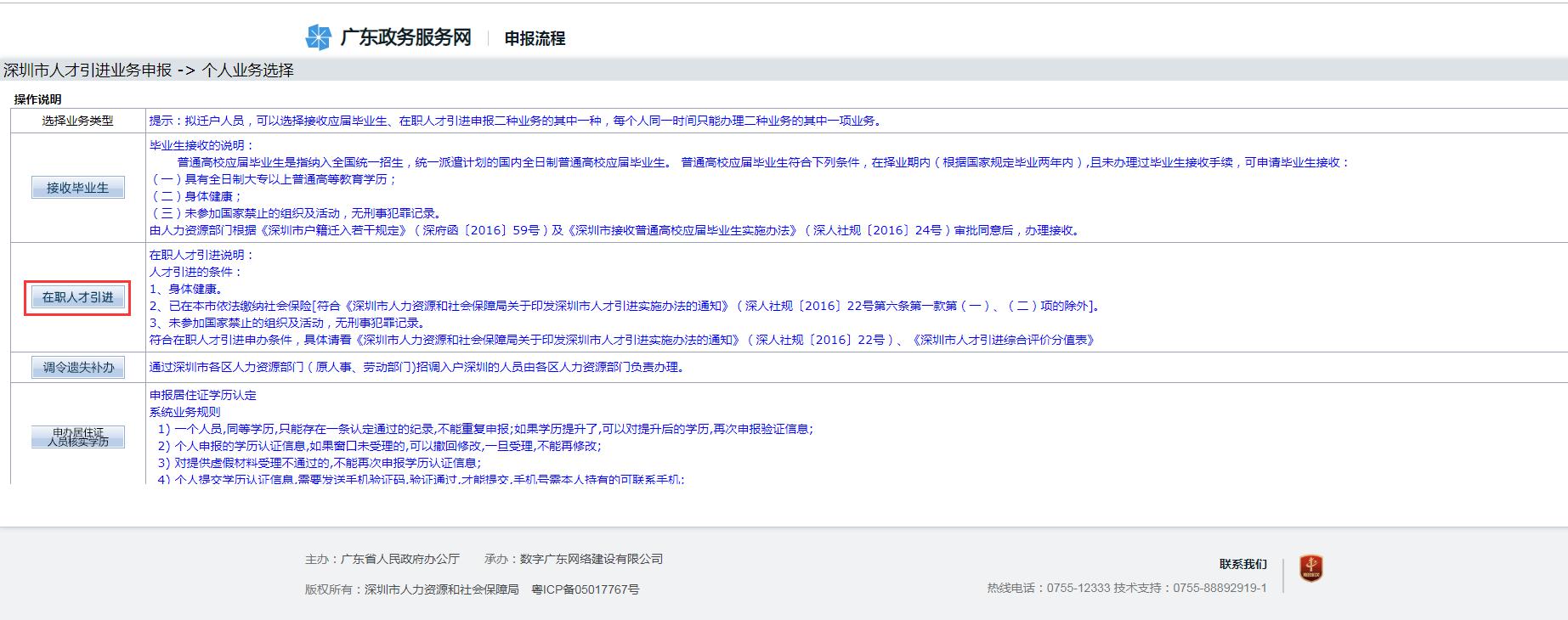
Task: Click the 选择业务类型 table cell
Action: coord(78,121)
